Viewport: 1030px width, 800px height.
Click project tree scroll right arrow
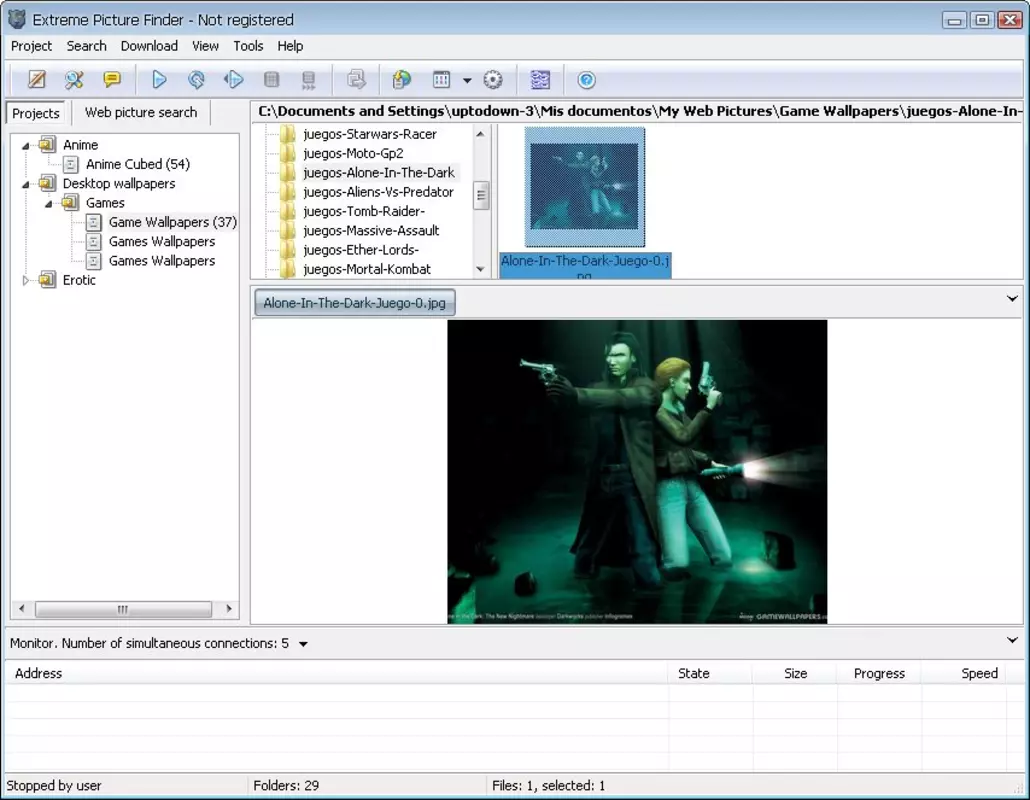(x=229, y=609)
